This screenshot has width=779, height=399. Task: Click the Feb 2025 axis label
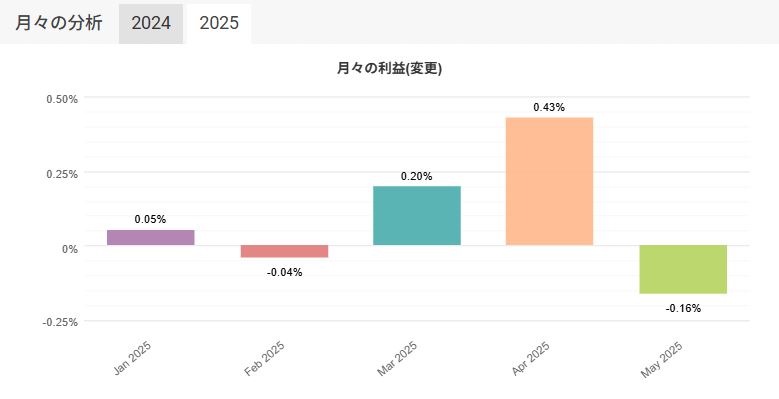pyautogui.click(x=264, y=358)
